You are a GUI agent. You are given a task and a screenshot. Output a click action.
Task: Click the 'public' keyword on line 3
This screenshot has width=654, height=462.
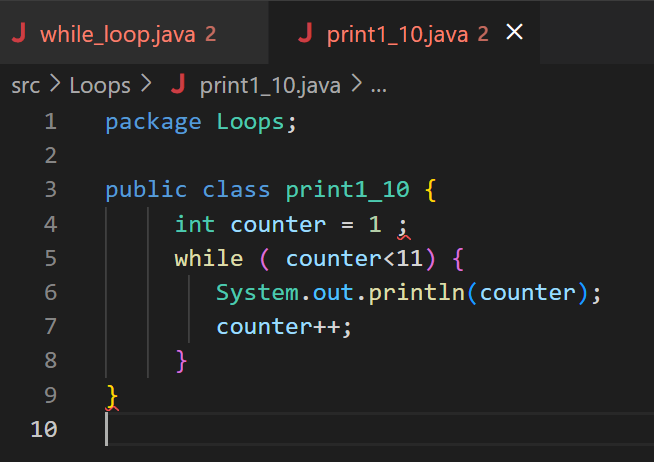tap(146, 190)
